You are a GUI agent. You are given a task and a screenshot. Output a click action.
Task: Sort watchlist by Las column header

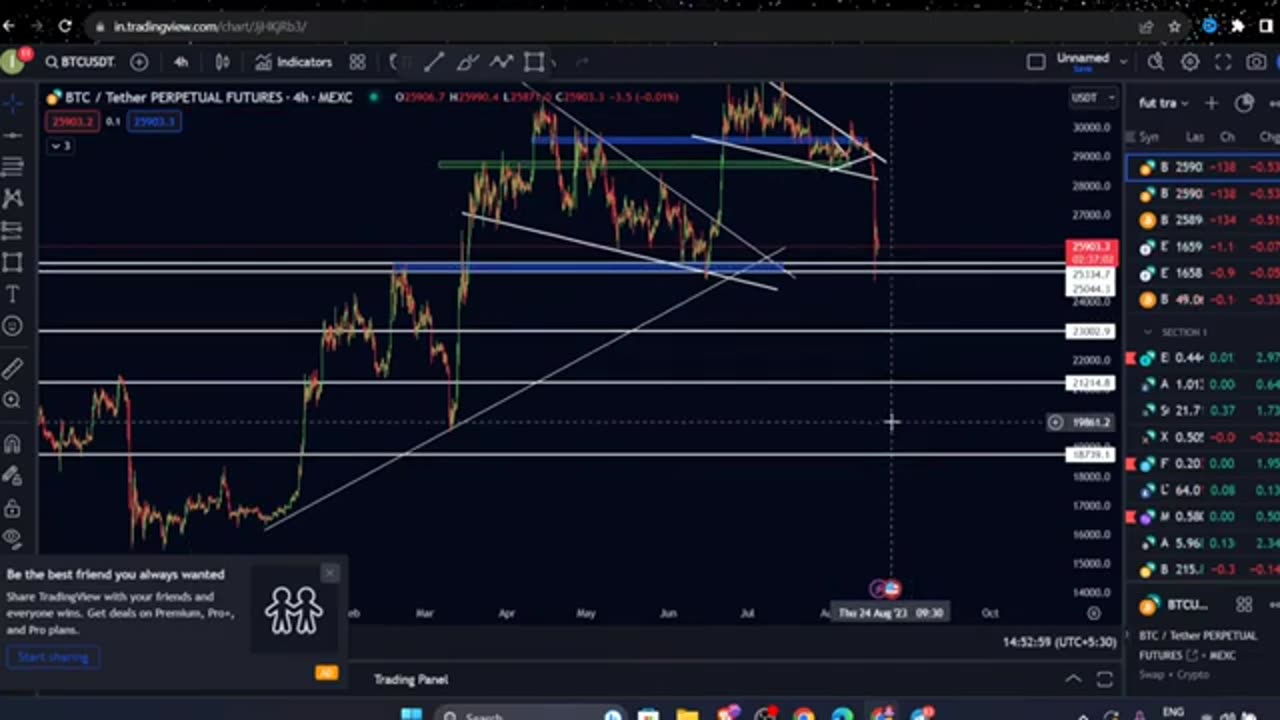point(1195,137)
